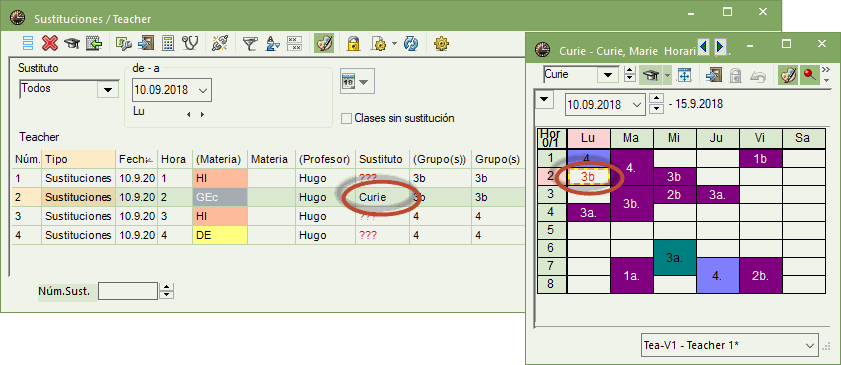Toggle the graduation cap button in Curie toolbar
841x365 pixels.
[x=651, y=76]
